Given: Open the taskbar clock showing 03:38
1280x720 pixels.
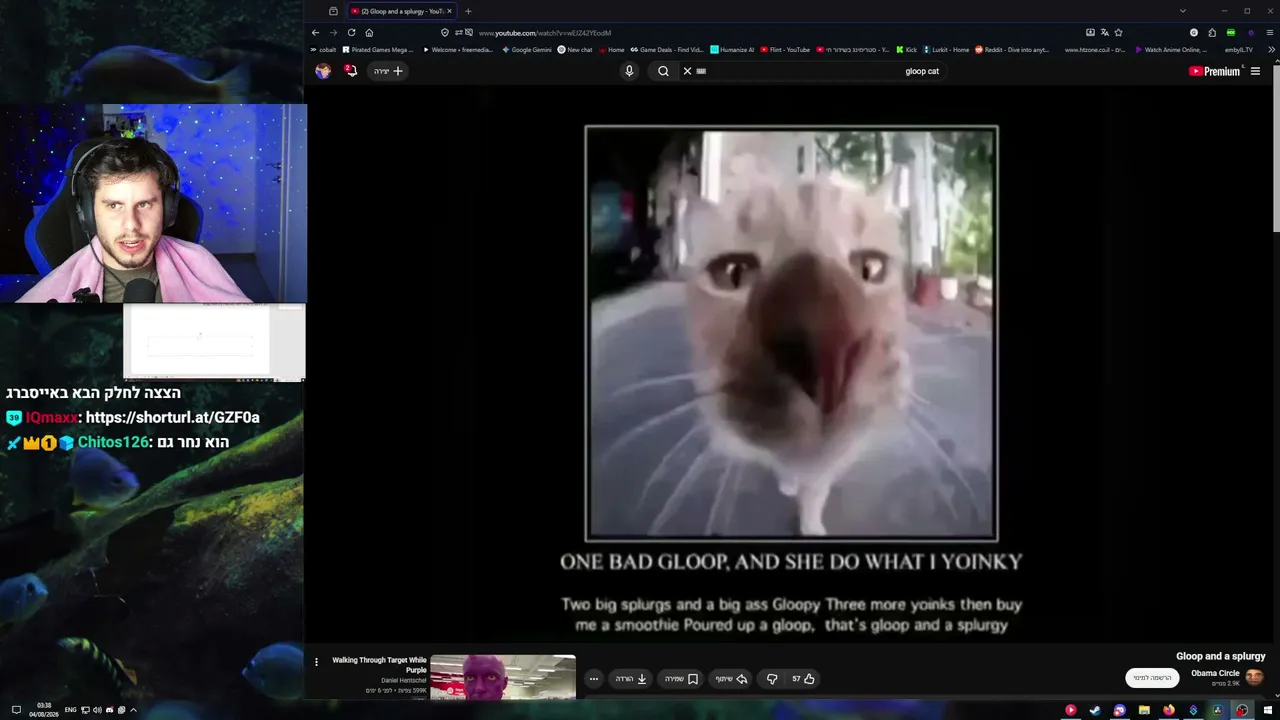Looking at the screenshot, I should click(x=44, y=710).
